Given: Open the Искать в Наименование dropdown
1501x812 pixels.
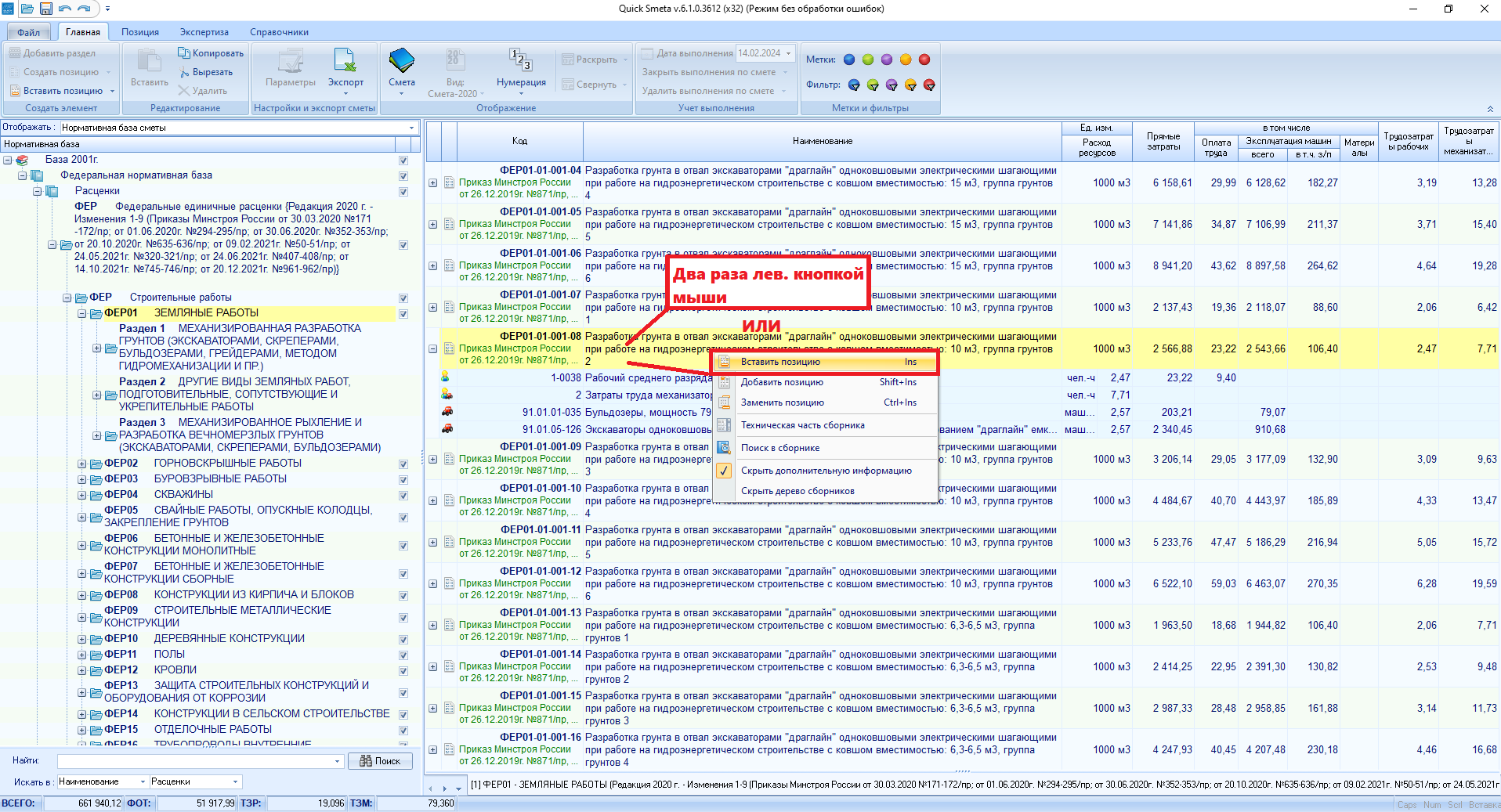Looking at the screenshot, I should coord(143,781).
